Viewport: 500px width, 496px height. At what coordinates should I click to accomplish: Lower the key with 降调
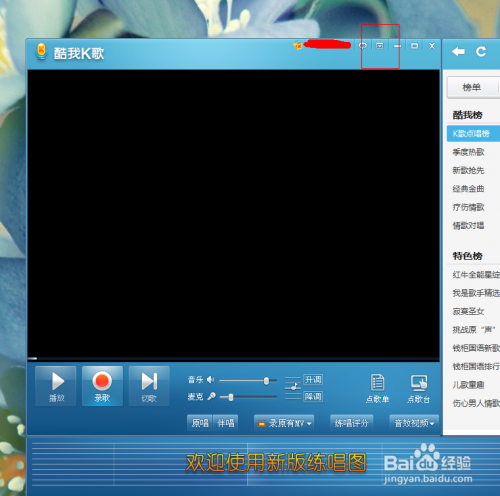(x=313, y=397)
